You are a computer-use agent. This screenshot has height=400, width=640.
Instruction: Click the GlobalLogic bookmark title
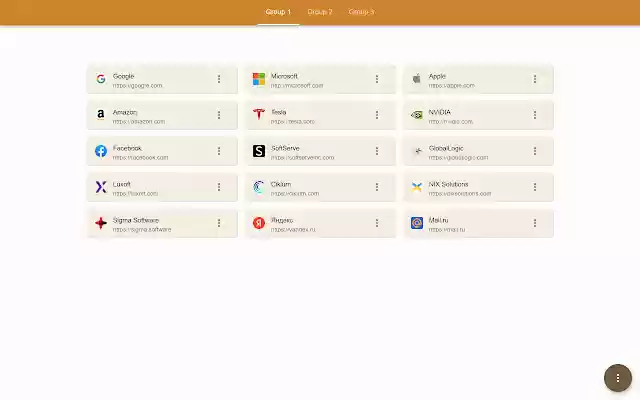[x=446, y=148]
